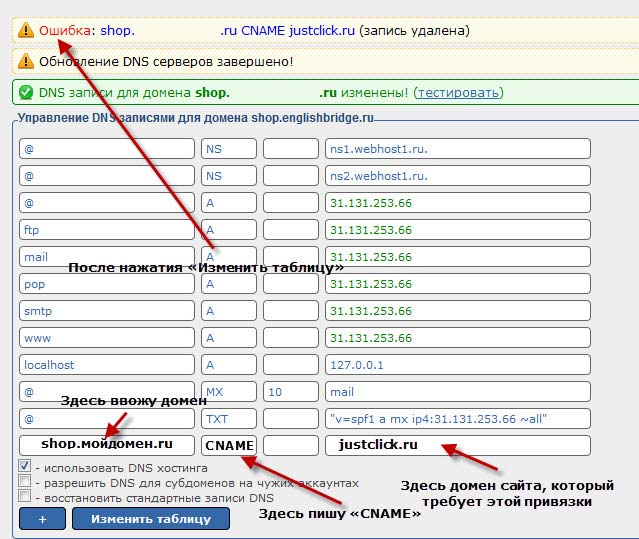Click the shop.мойдомен.ru name field

coord(107,445)
